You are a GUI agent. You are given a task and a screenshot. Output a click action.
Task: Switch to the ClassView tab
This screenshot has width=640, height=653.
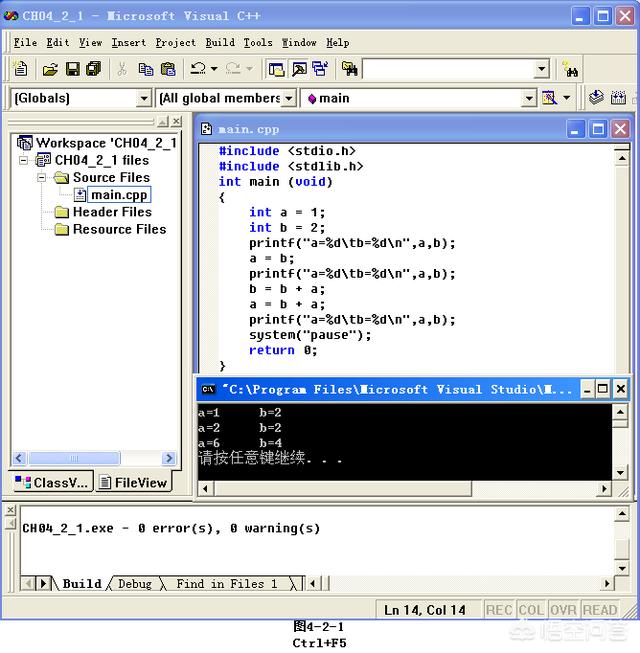click(x=52, y=482)
